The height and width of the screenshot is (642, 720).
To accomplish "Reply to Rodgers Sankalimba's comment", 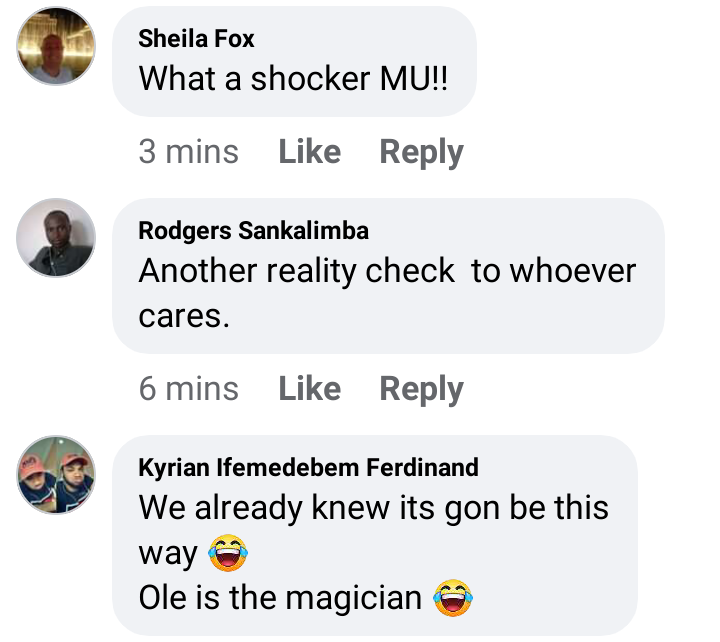I will pyautogui.click(x=421, y=388).
